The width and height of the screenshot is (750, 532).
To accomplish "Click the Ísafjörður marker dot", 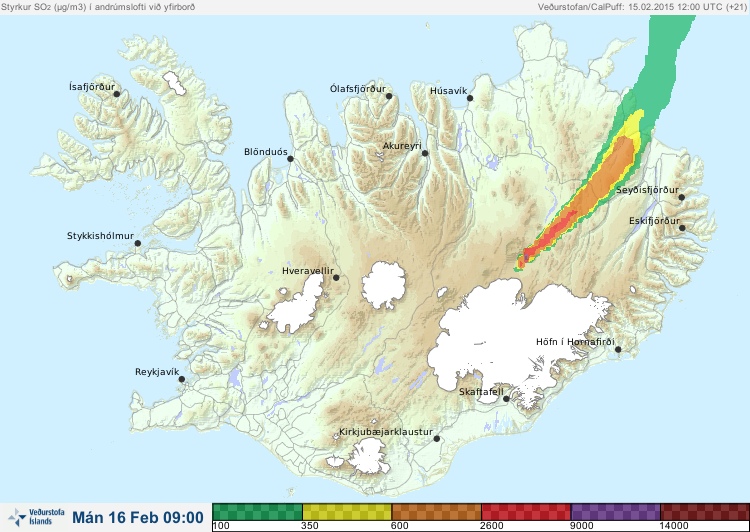I will coord(116,94).
